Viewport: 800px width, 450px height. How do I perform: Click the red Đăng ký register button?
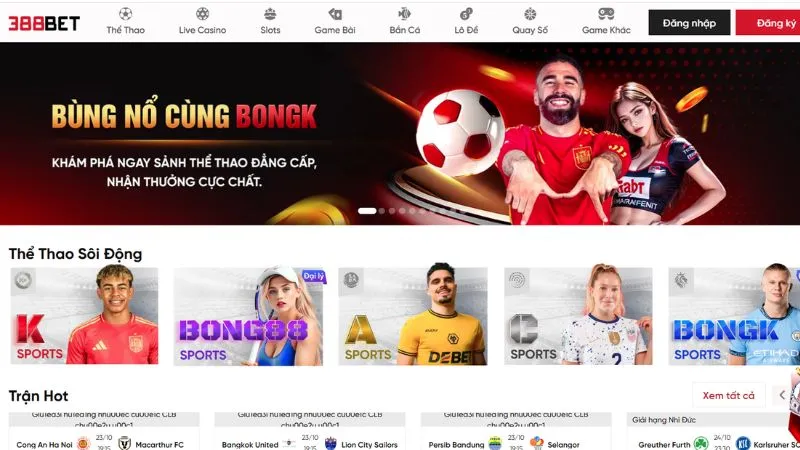(768, 23)
